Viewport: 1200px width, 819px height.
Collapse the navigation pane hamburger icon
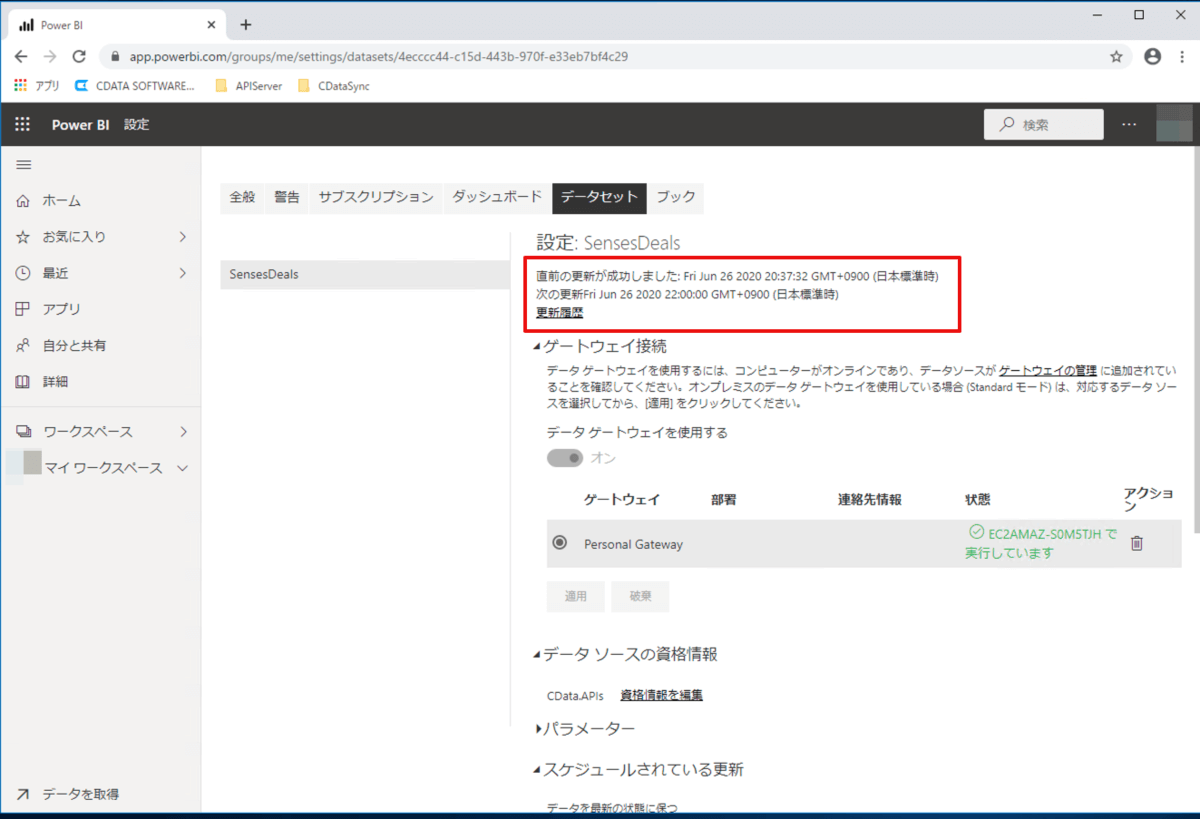24,165
